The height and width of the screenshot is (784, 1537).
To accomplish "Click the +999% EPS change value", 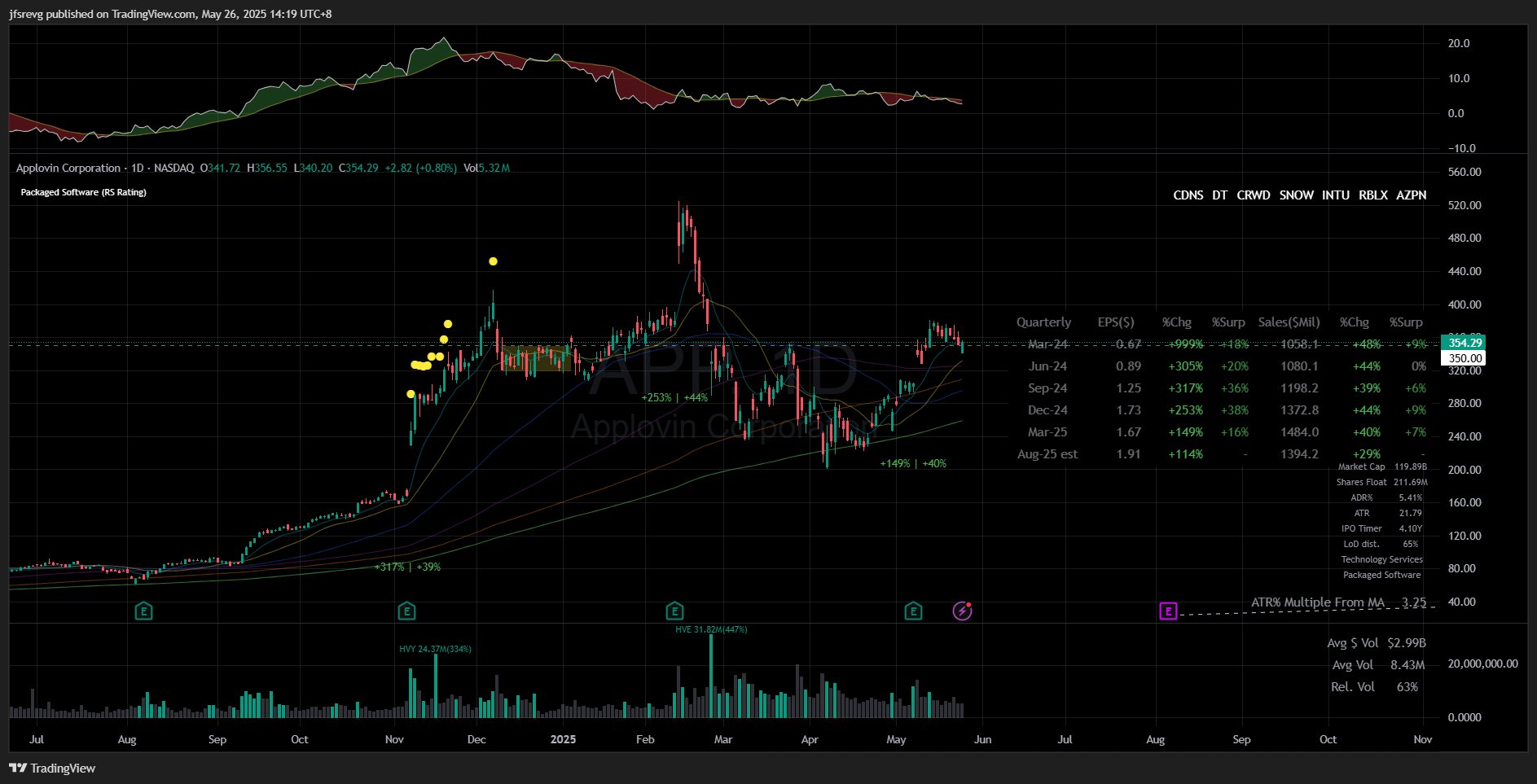I will point(1185,344).
